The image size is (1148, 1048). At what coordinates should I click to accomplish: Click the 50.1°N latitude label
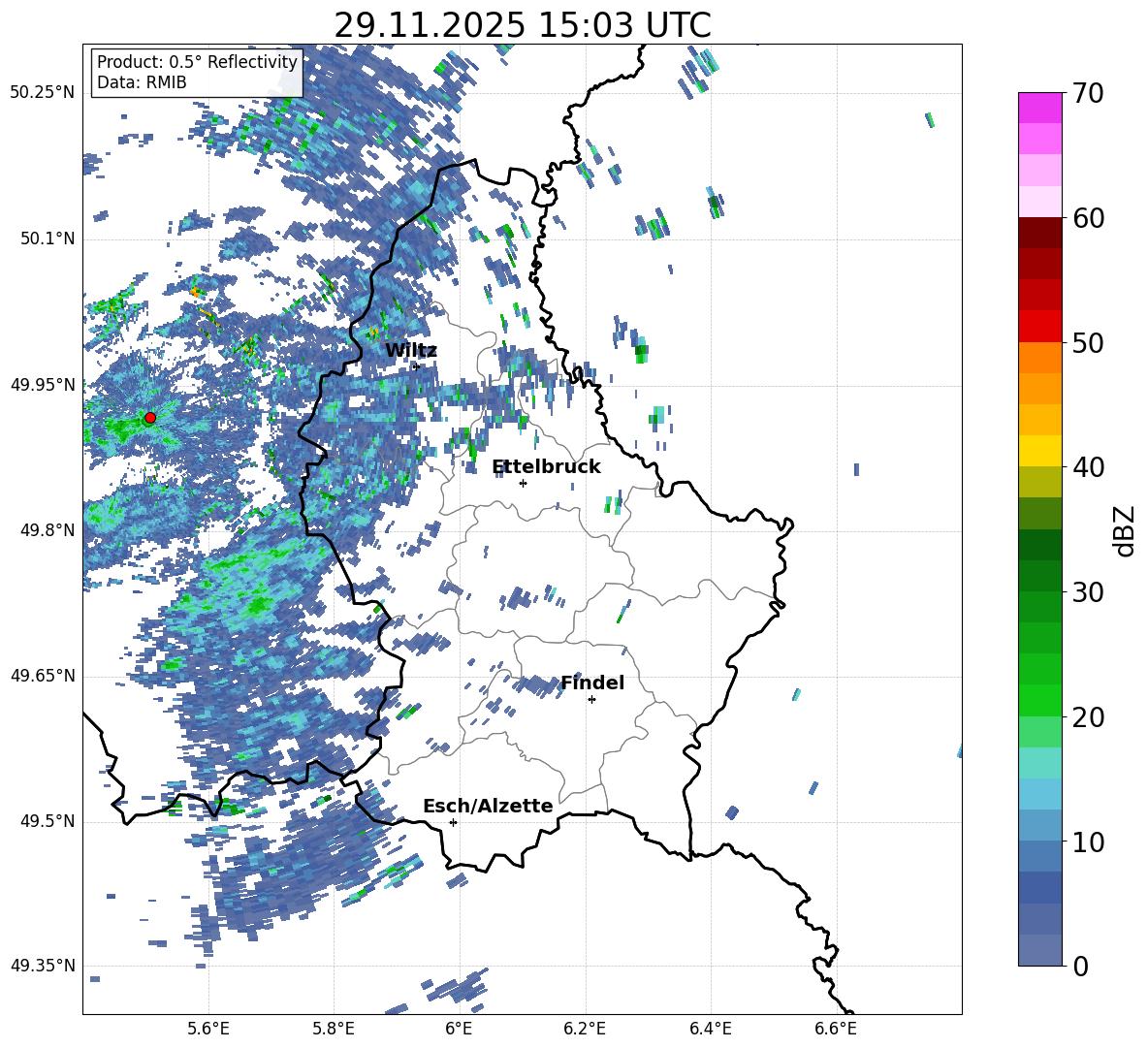click(47, 238)
